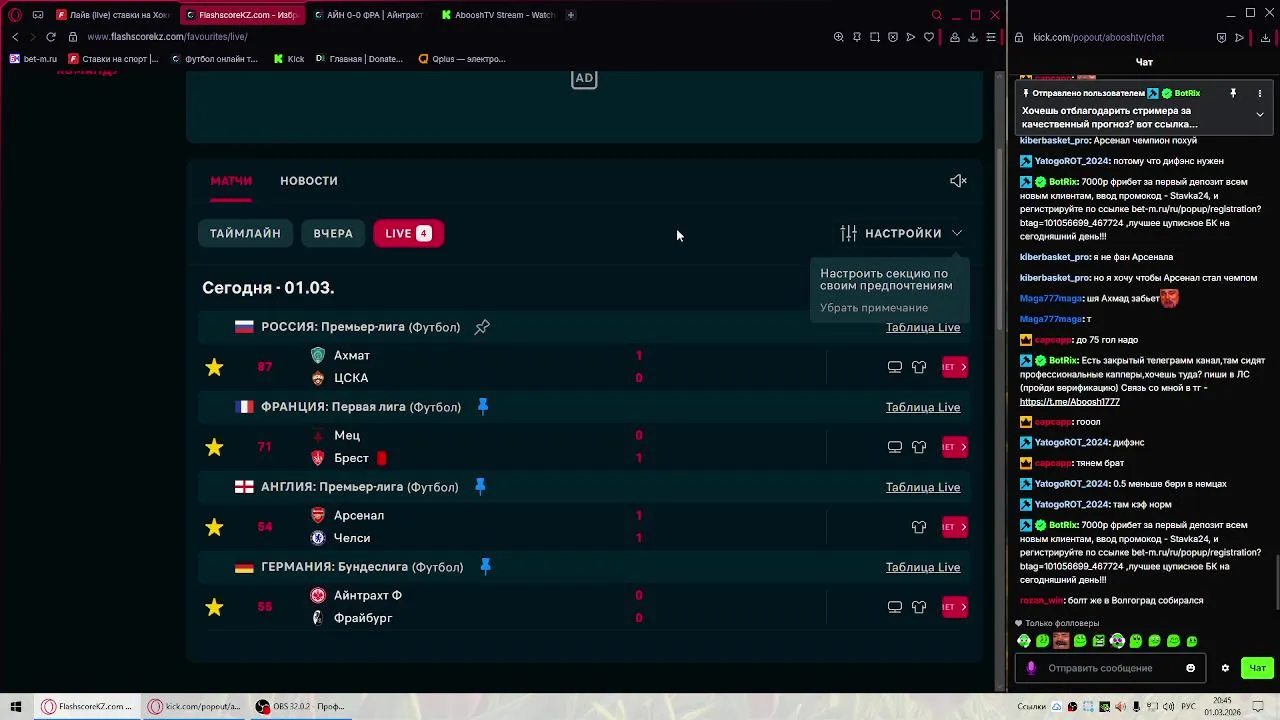Open the Kick bookmark
This screenshot has height=720, width=1280.
(289, 59)
